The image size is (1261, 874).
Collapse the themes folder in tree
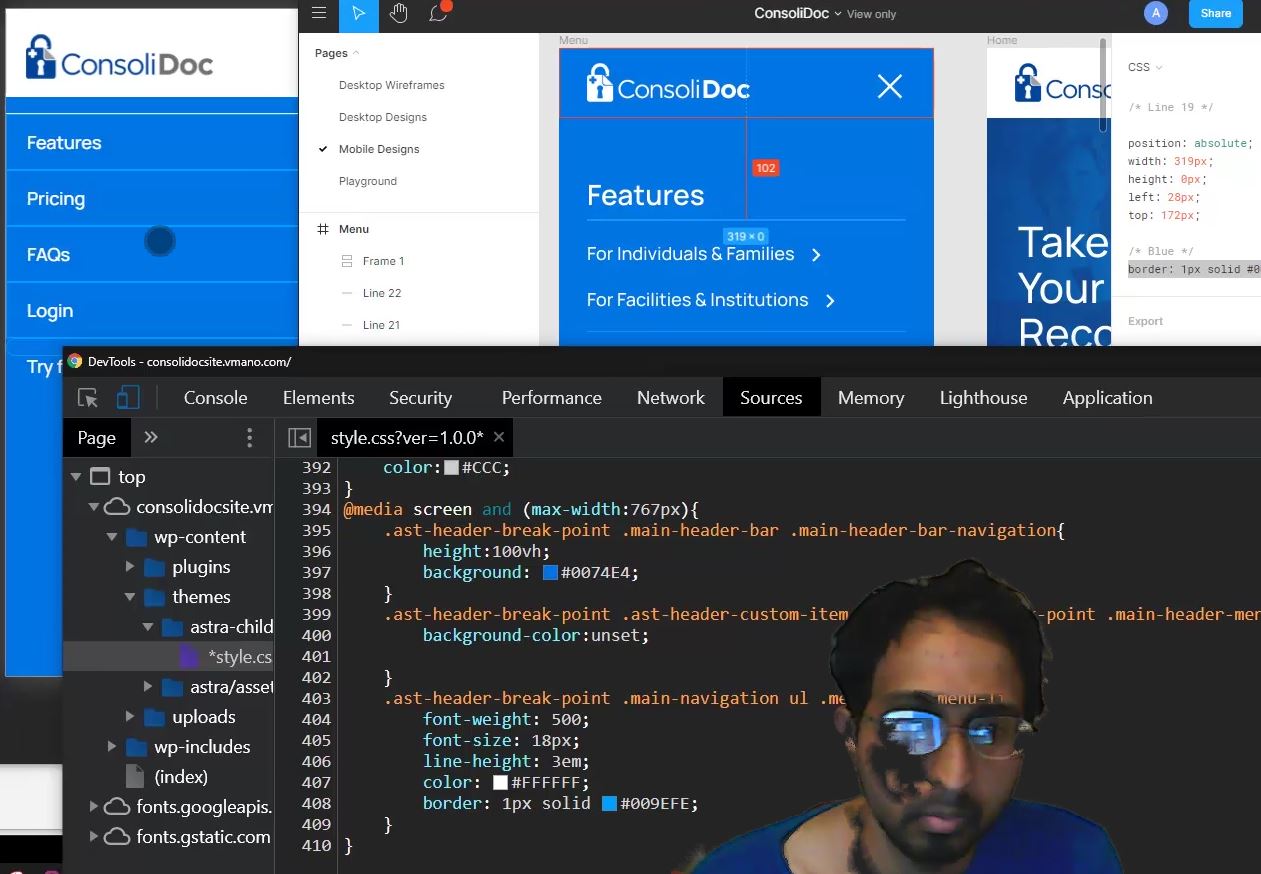click(x=130, y=597)
